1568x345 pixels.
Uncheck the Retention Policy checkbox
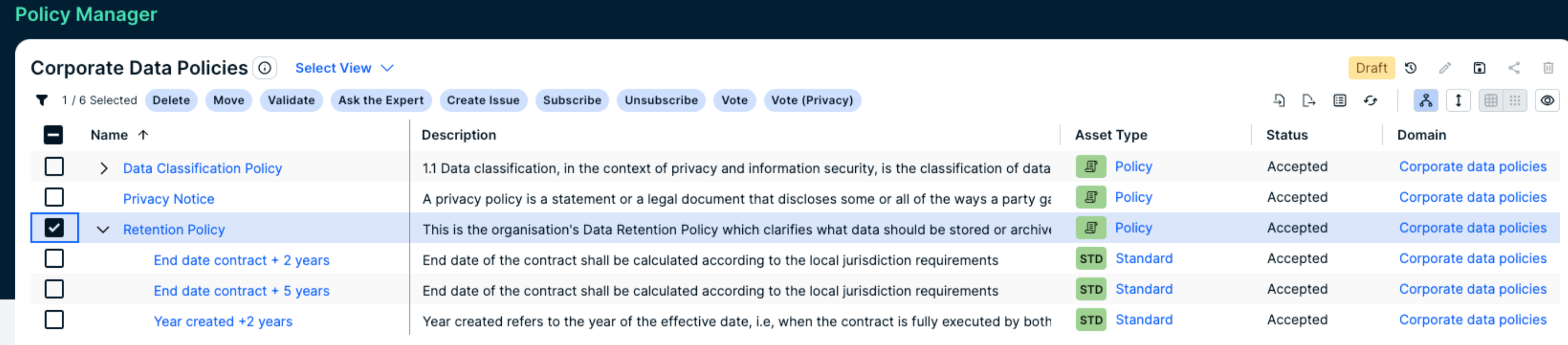pyautogui.click(x=54, y=228)
